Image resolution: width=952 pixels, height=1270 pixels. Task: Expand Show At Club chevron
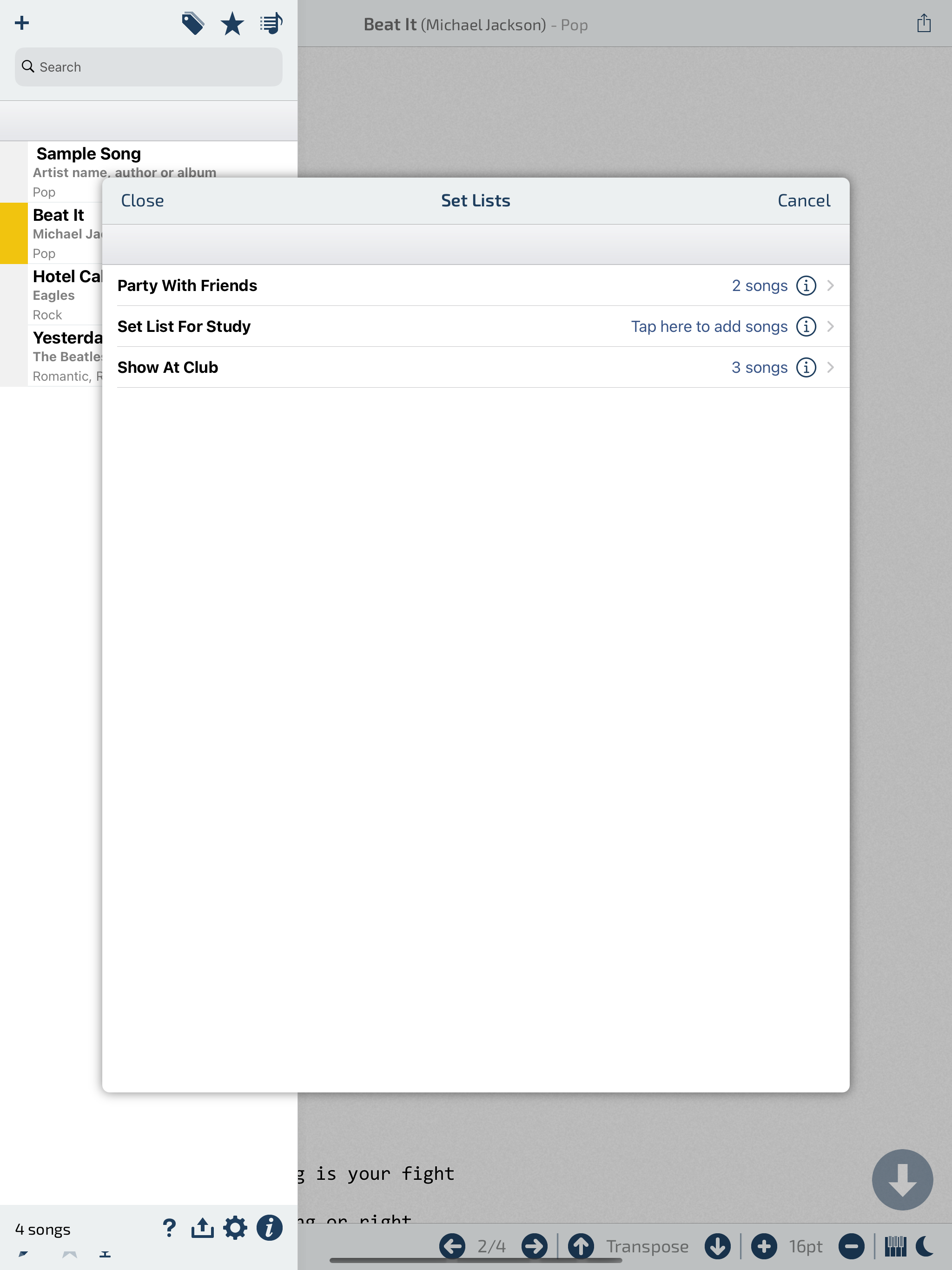pos(830,367)
